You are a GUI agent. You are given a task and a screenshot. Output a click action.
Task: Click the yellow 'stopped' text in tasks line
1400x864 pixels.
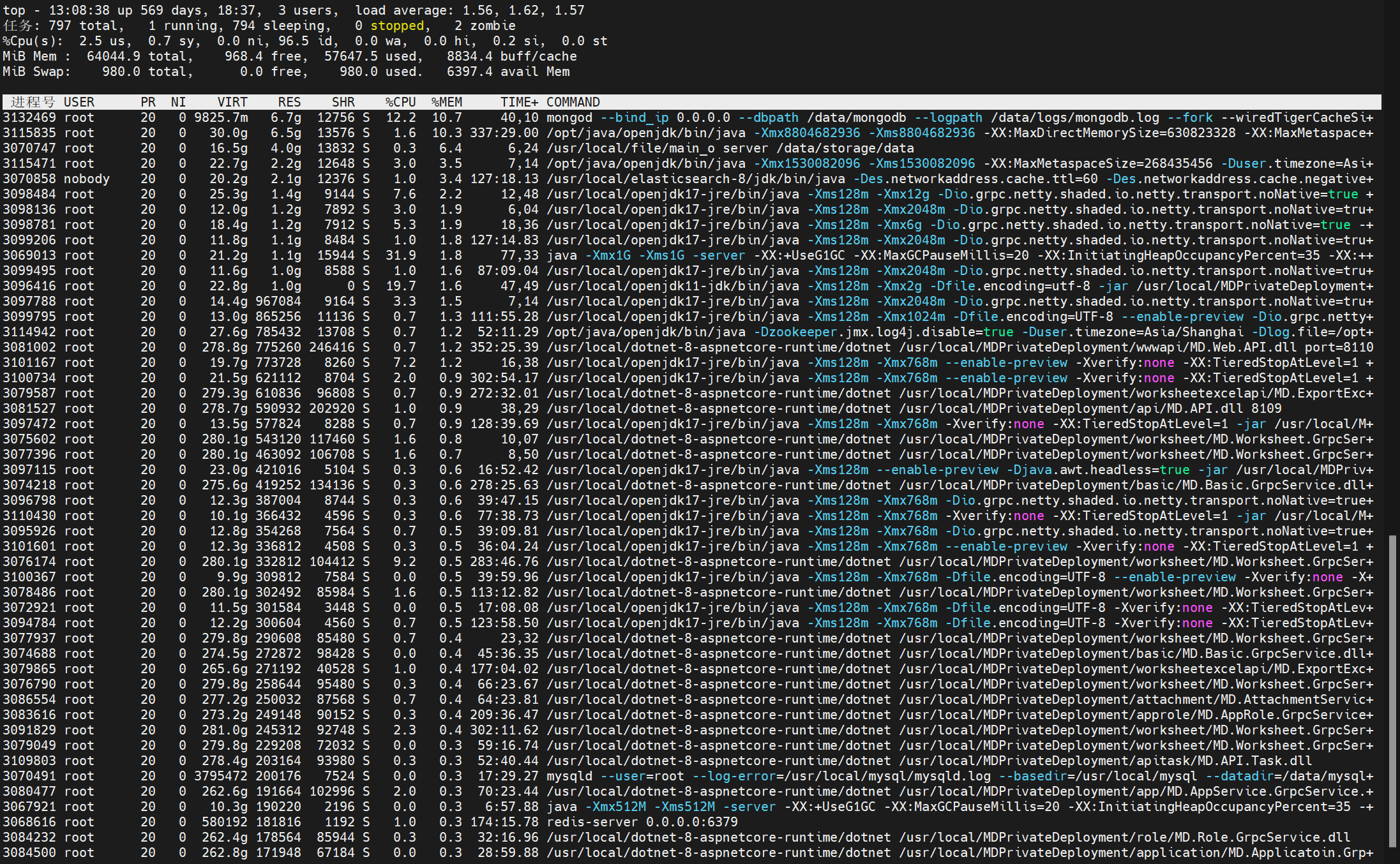[396, 26]
